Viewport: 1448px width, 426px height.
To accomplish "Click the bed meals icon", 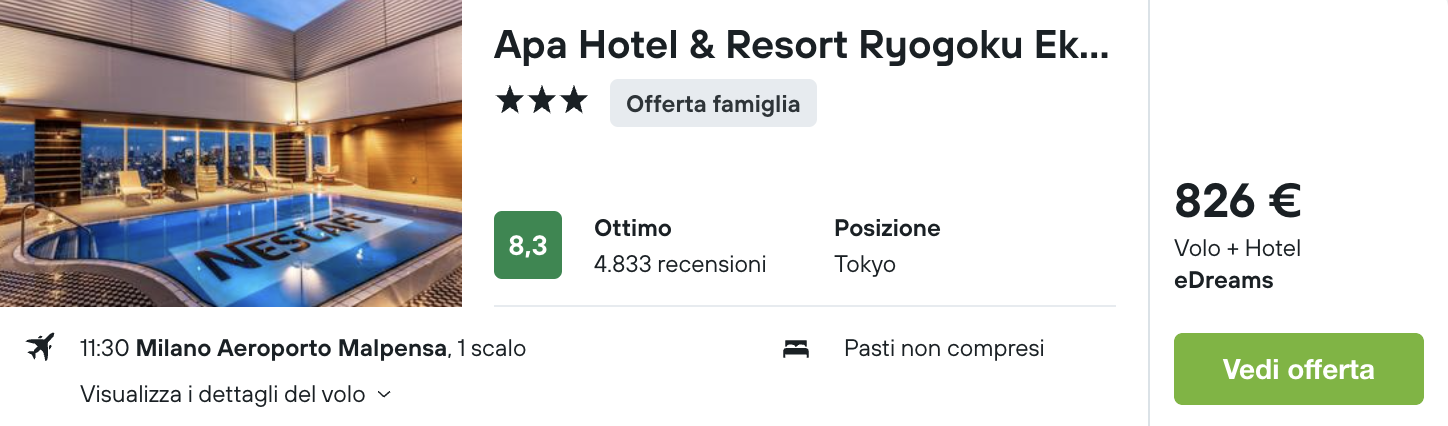I will 796,349.
